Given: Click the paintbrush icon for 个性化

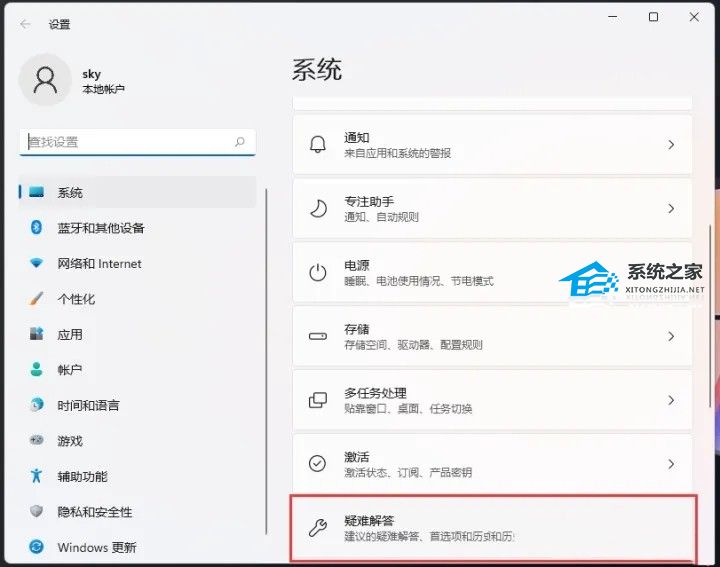Looking at the screenshot, I should pyautogui.click(x=36, y=298).
